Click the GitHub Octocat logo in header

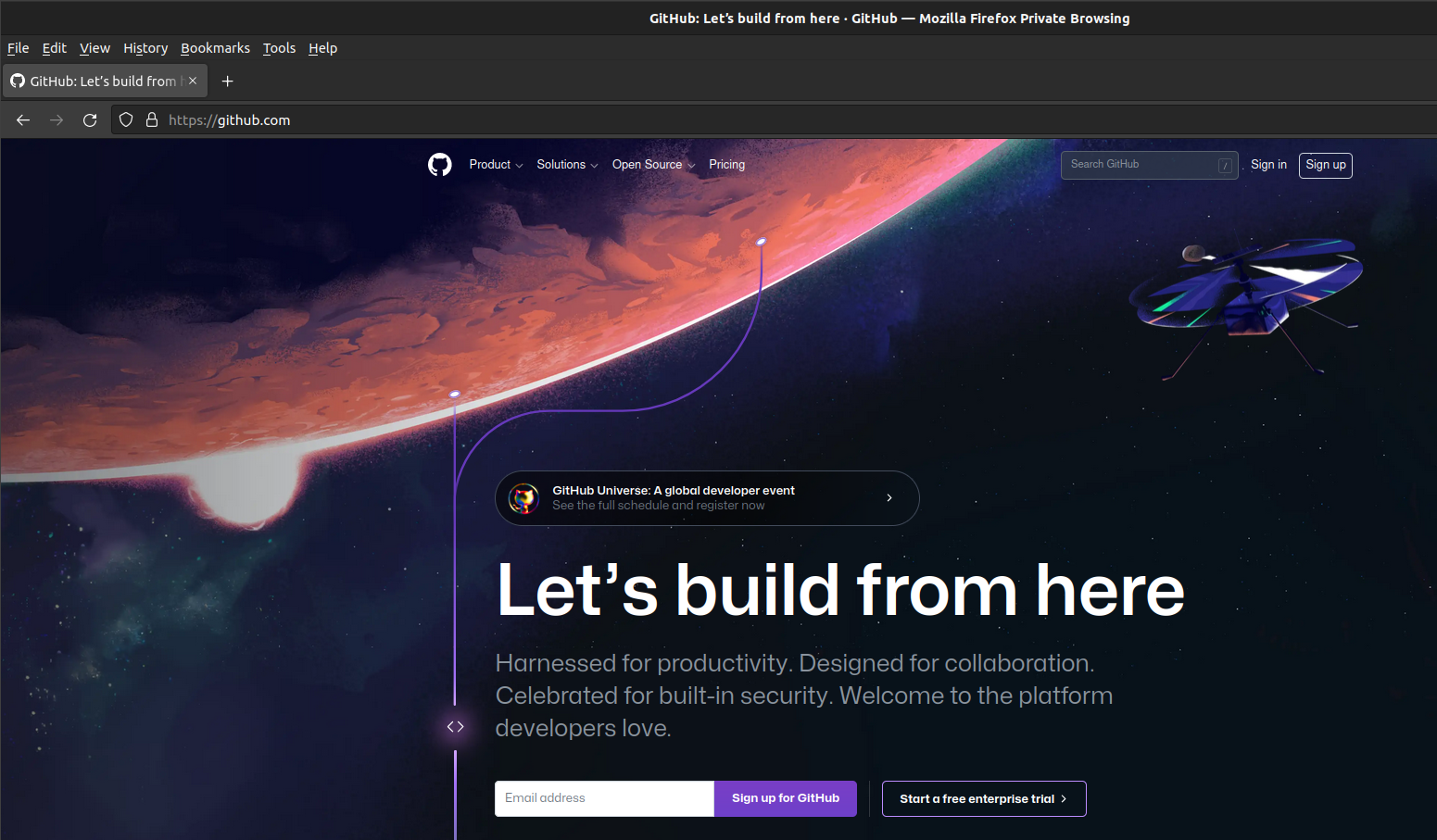tap(440, 165)
